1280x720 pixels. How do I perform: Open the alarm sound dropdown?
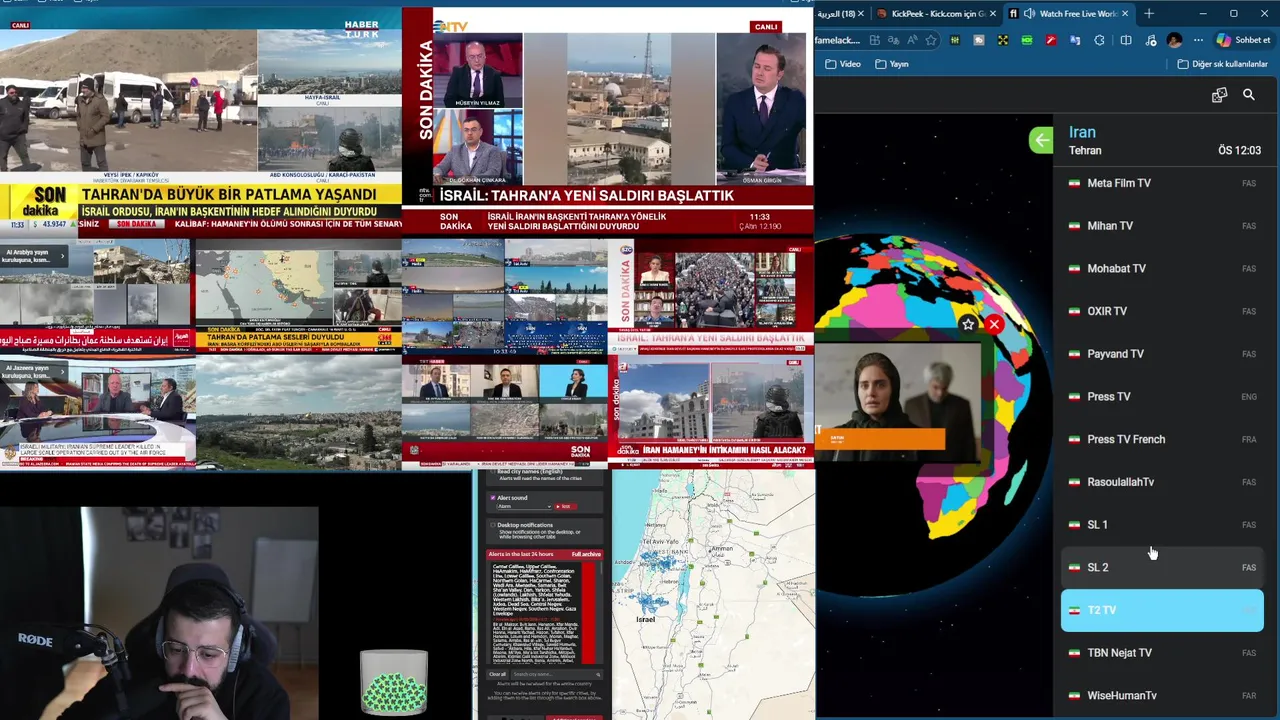coord(524,506)
